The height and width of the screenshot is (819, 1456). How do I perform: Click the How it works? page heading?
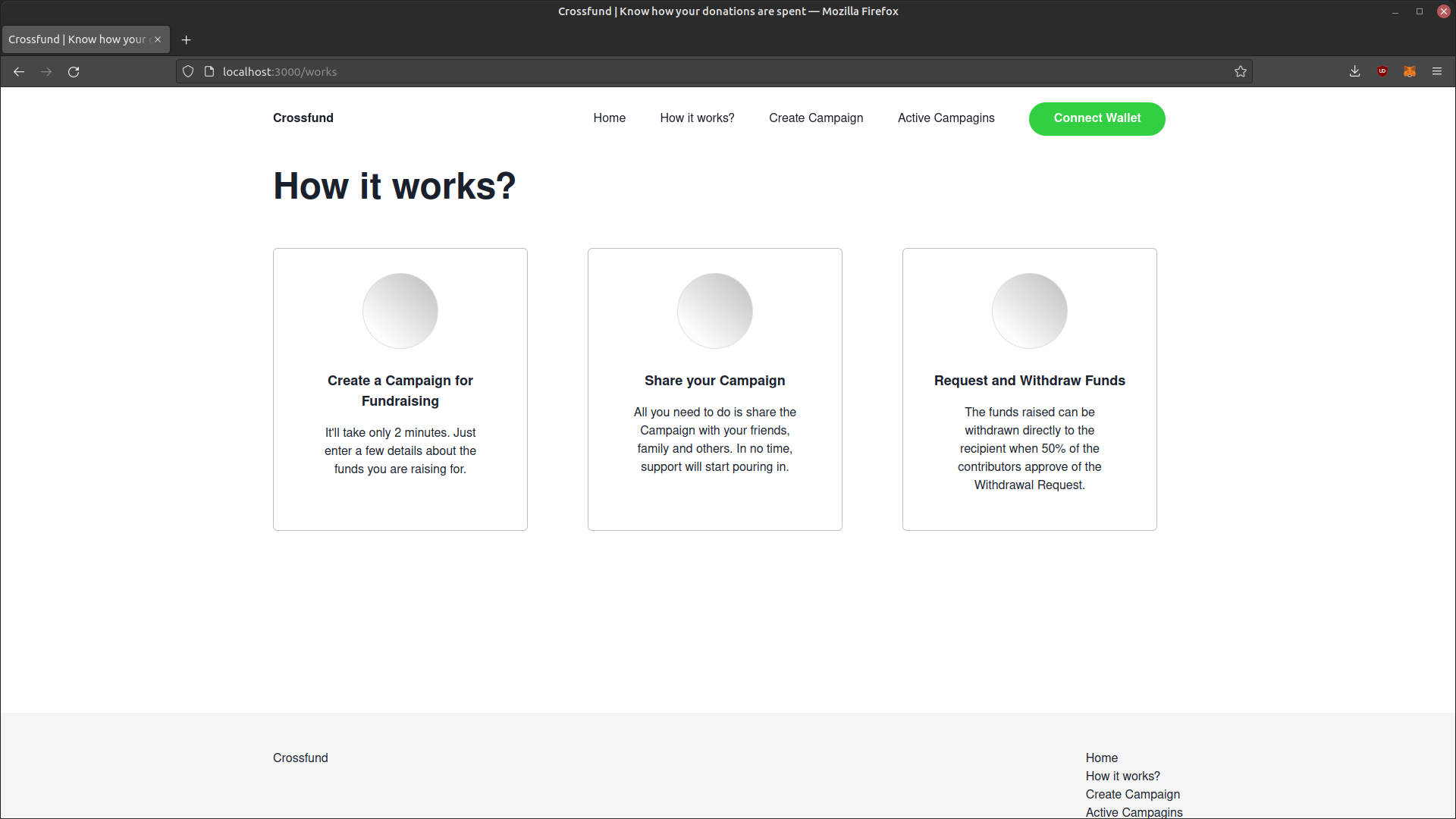pyautogui.click(x=394, y=187)
